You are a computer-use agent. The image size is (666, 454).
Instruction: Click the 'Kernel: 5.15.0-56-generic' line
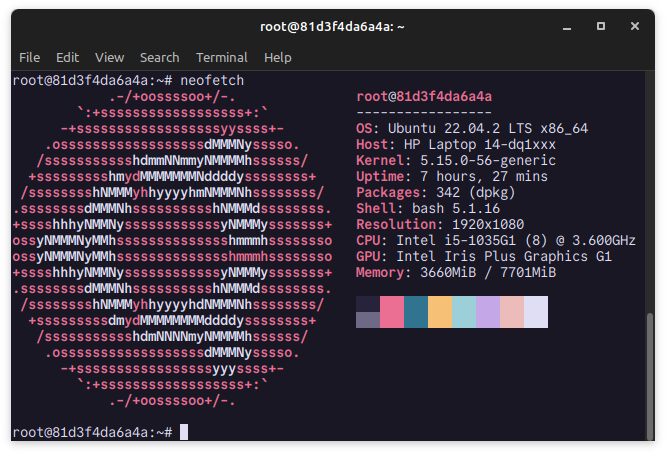click(456, 160)
